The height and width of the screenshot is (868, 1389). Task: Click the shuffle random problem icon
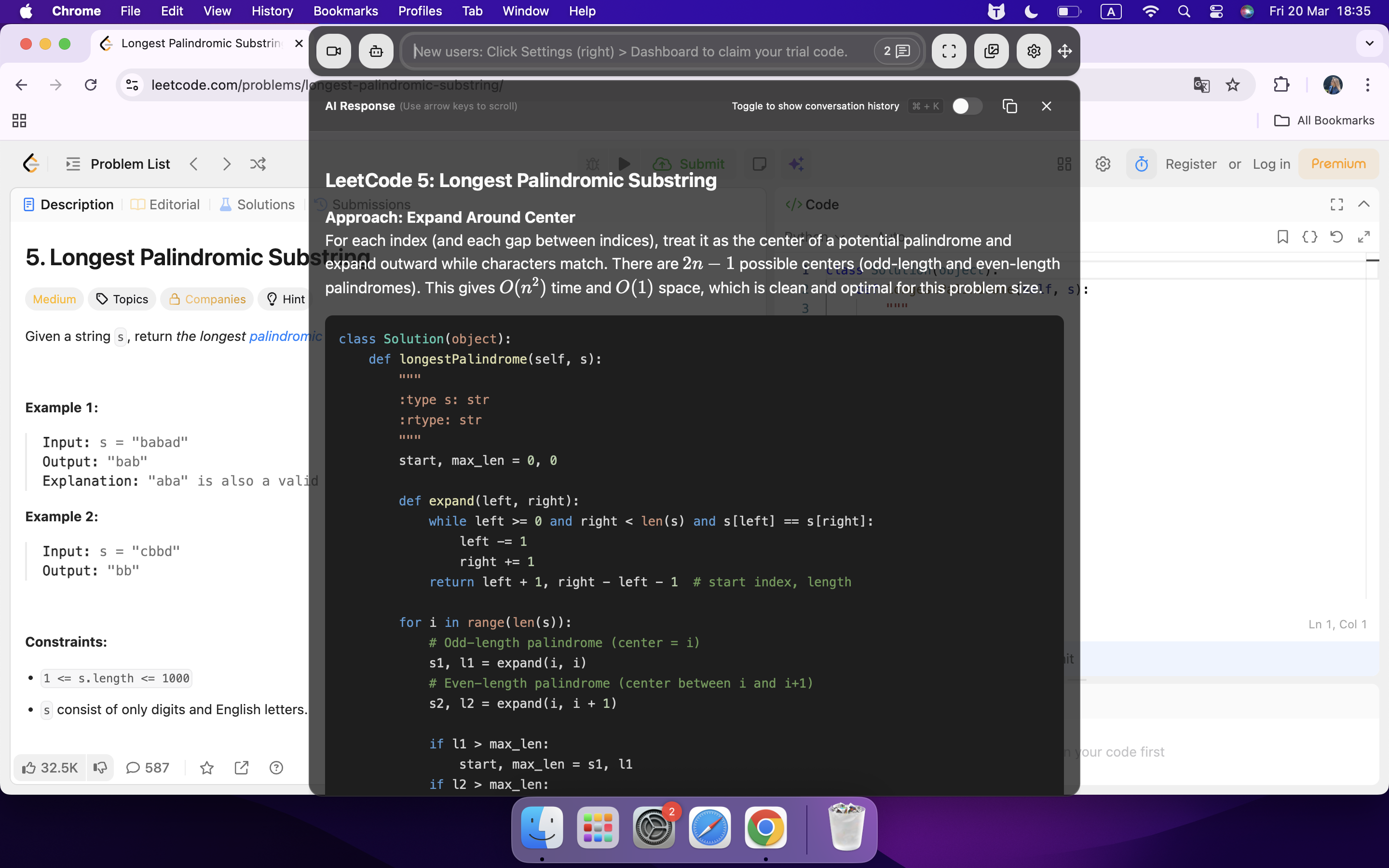coord(258,164)
